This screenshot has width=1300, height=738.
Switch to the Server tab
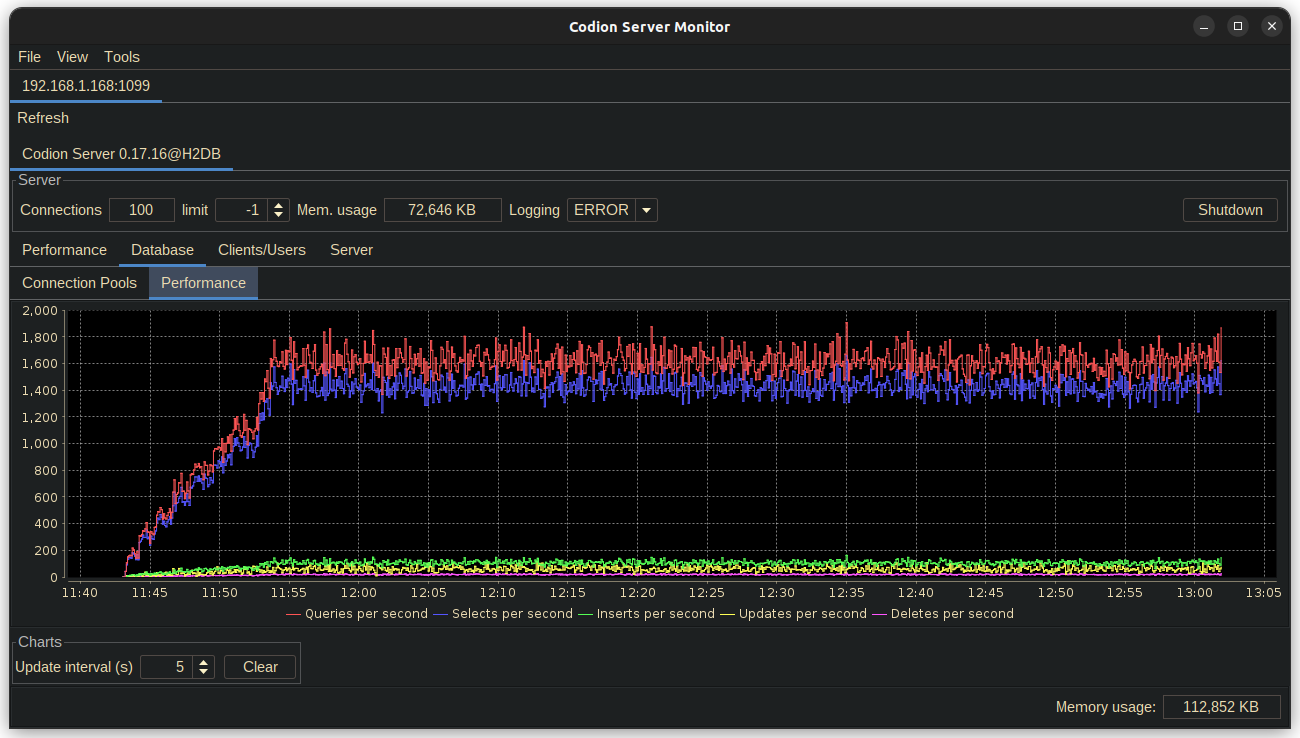(351, 250)
